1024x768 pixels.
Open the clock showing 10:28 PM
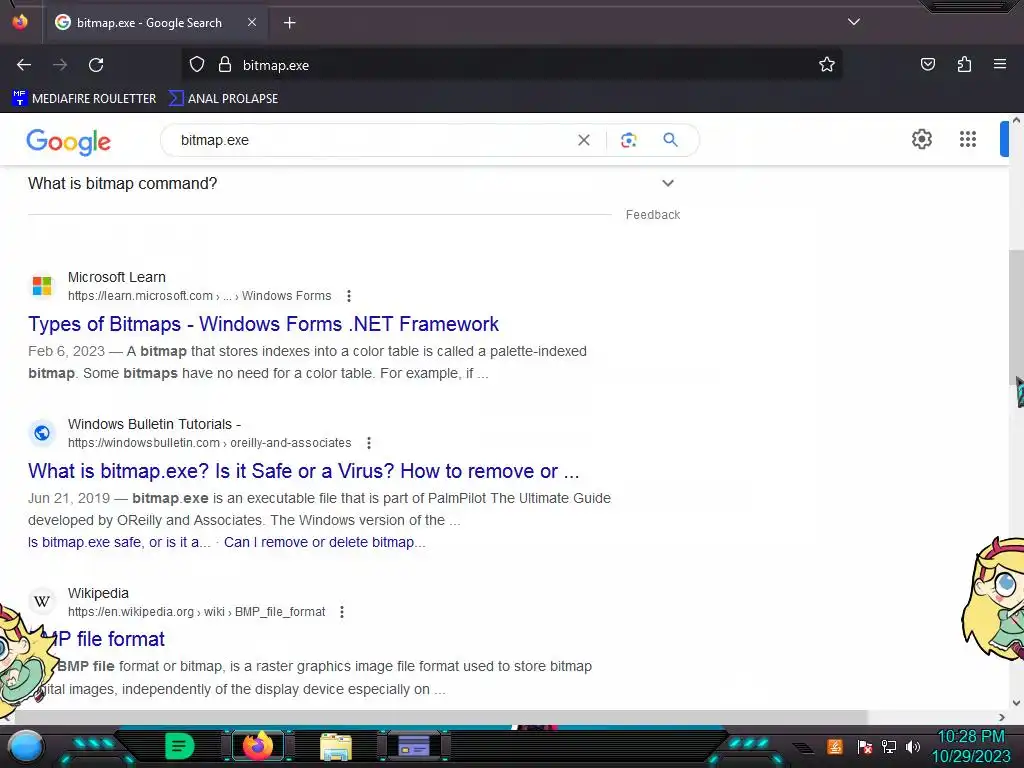971,746
